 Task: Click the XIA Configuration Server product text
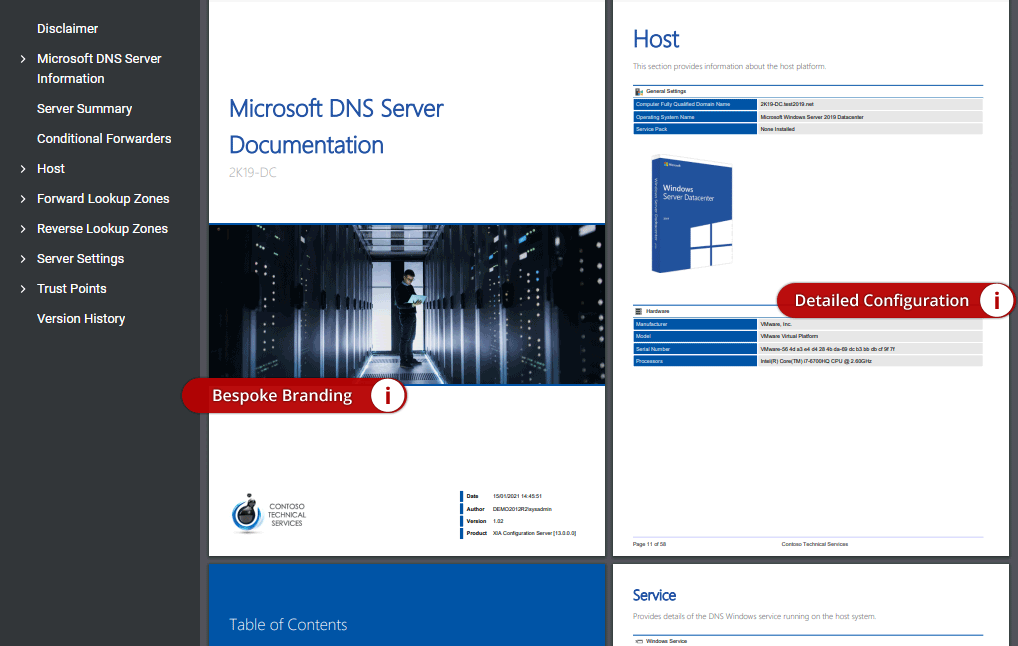534,533
